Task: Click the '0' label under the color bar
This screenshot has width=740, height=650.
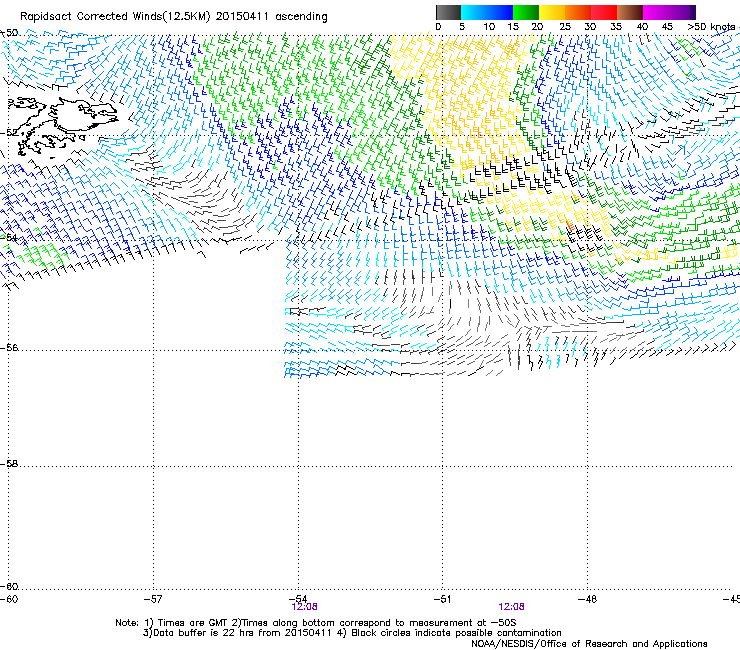Action: [438, 27]
